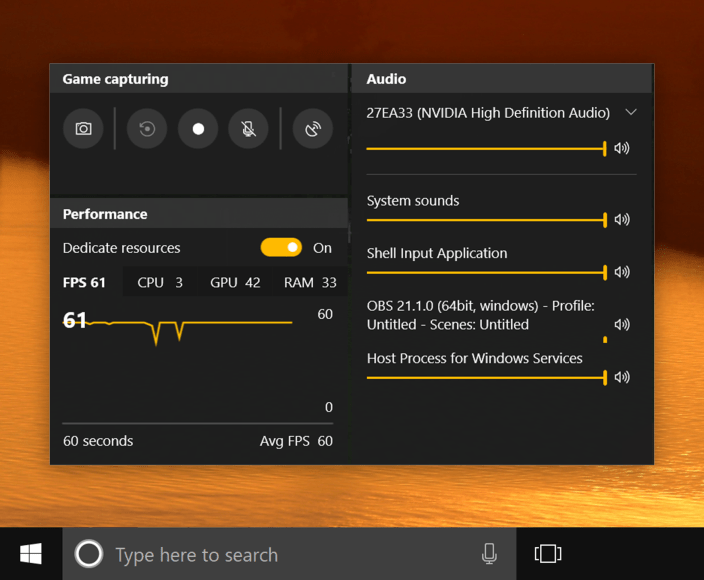Click the start broadcasting icon

coord(313,129)
